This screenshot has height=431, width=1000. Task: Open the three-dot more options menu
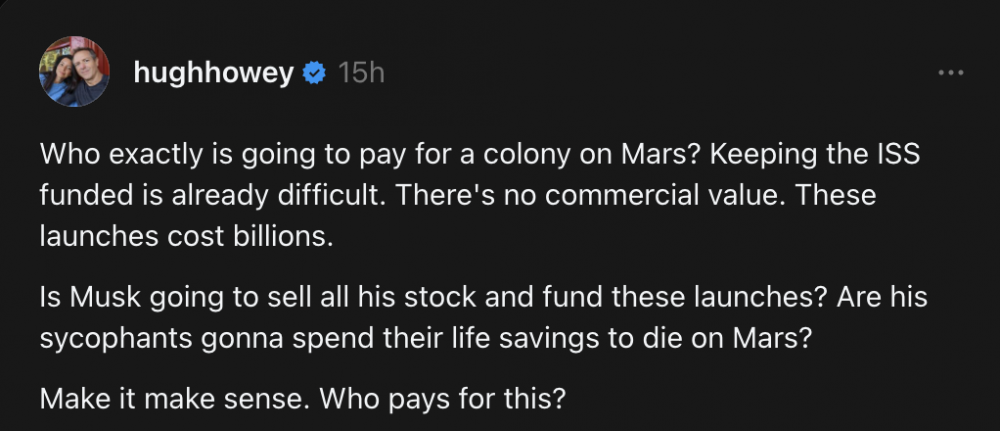pyautogui.click(x=950, y=73)
